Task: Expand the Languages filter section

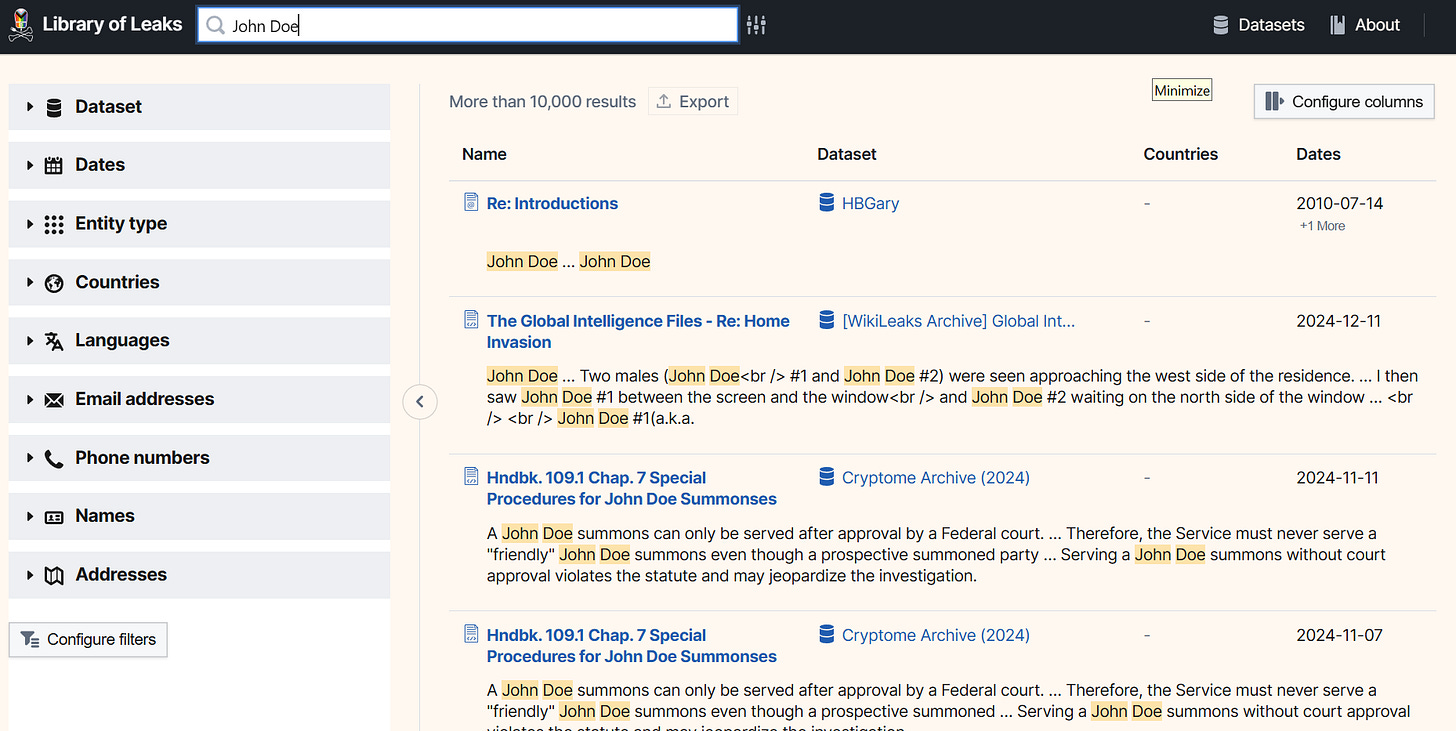Action: (x=199, y=341)
